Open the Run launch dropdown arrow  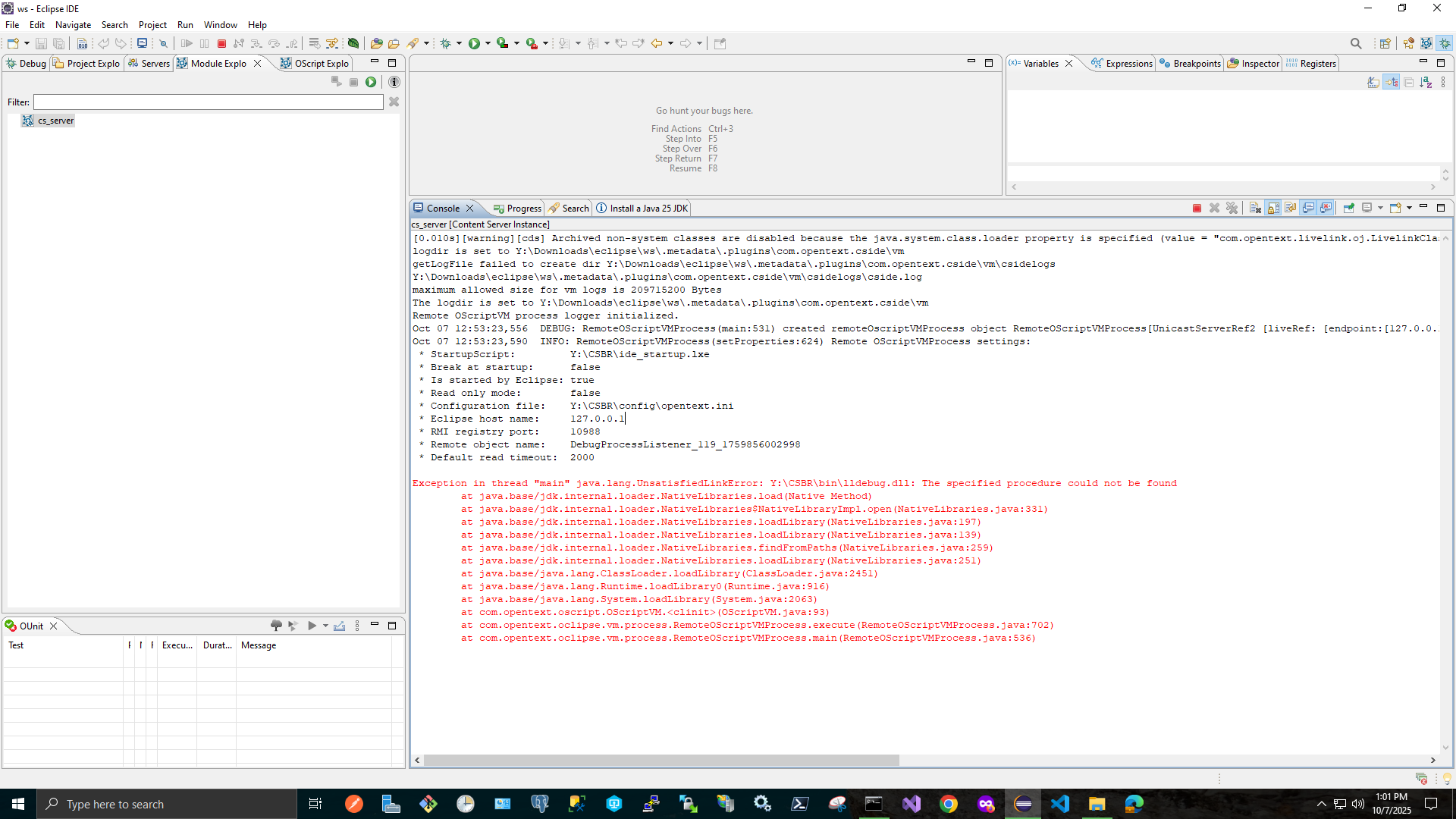point(488,43)
